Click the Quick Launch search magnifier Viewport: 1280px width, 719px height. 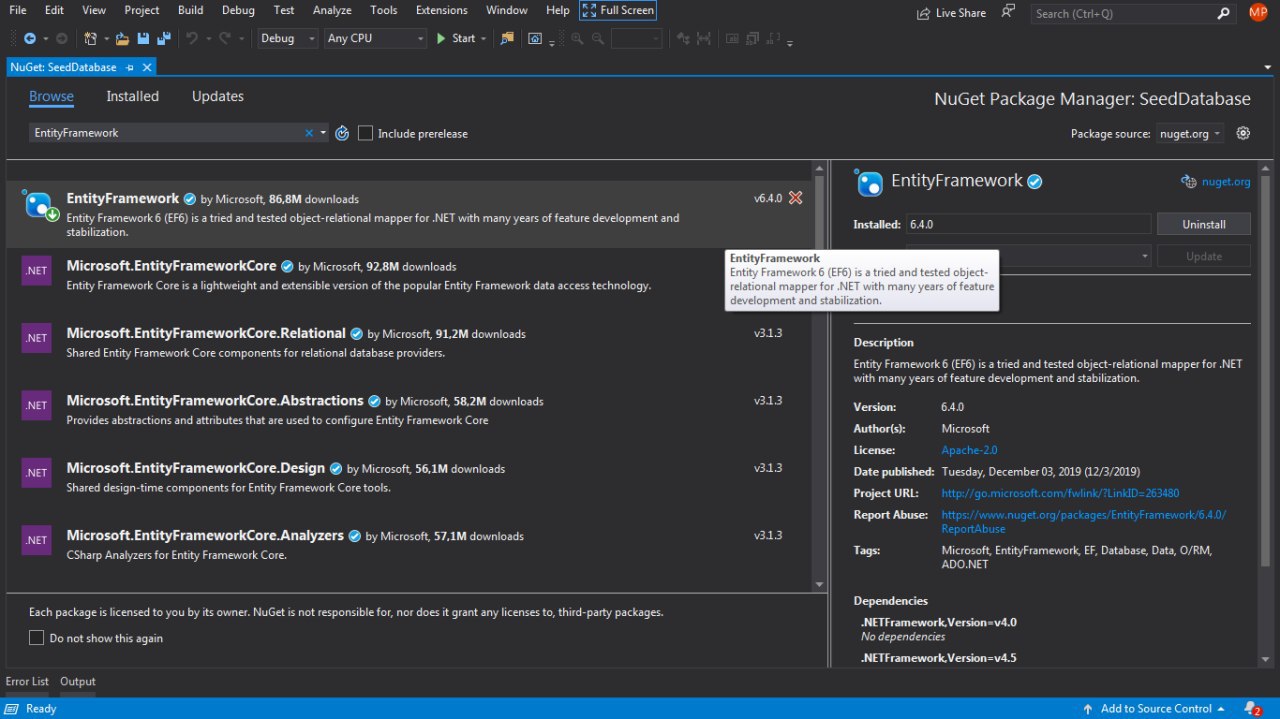tap(1224, 13)
